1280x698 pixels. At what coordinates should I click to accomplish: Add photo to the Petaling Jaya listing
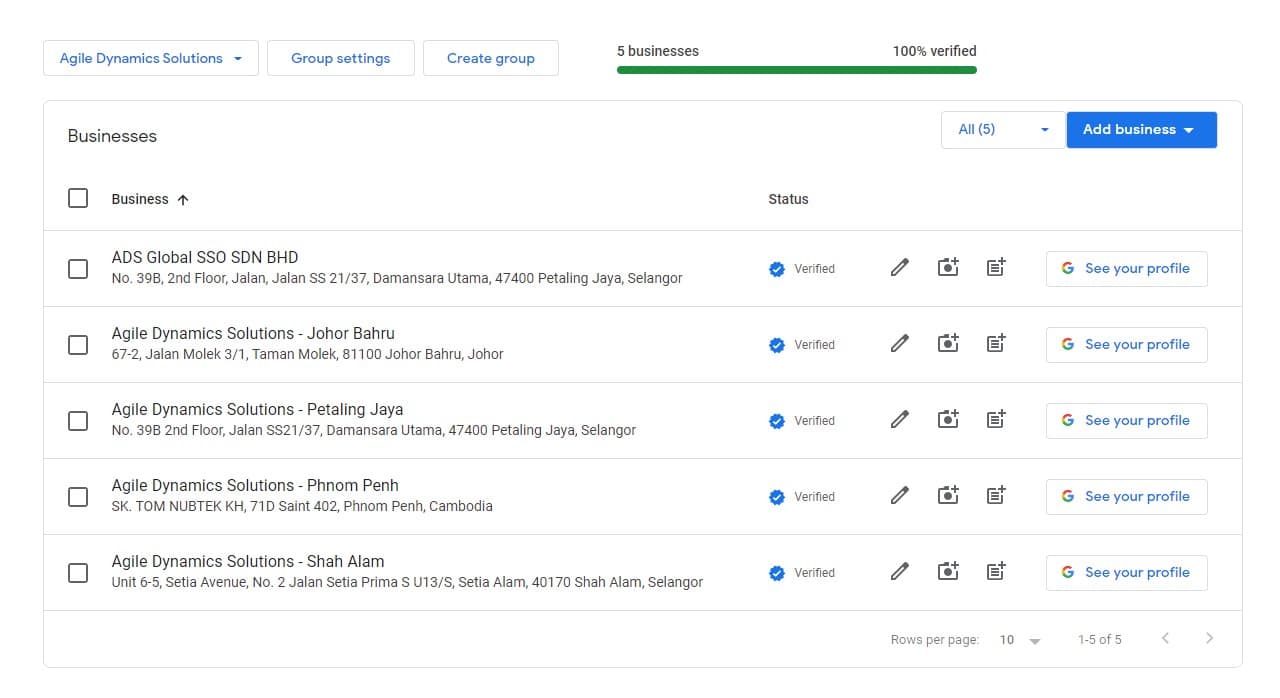point(948,420)
